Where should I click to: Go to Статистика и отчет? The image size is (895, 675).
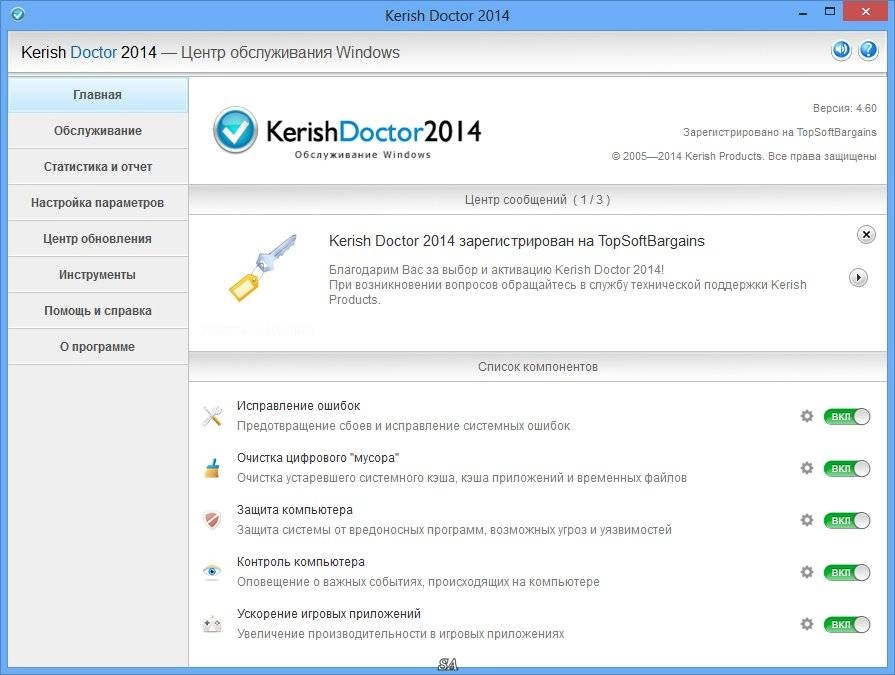pos(98,167)
